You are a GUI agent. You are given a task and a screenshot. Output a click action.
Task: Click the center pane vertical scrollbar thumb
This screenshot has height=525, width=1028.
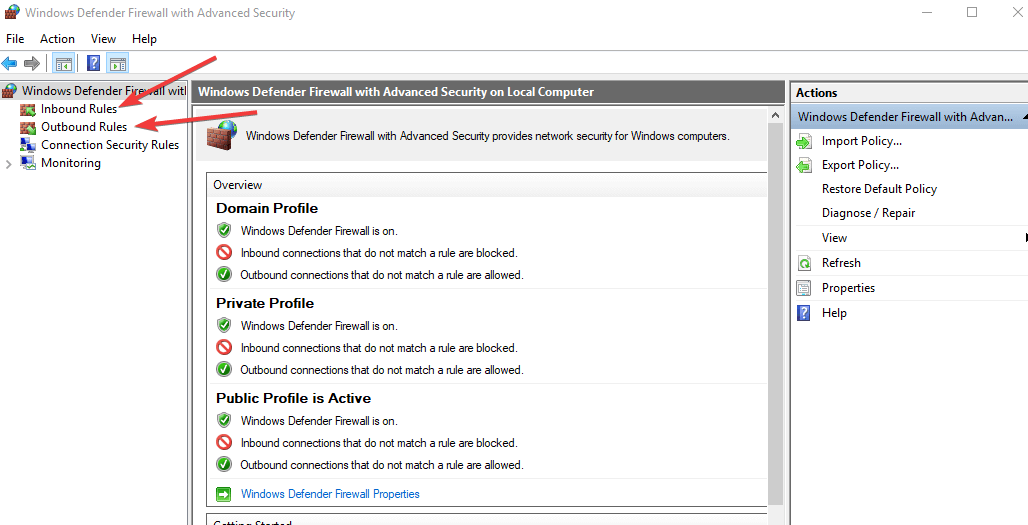point(775,315)
